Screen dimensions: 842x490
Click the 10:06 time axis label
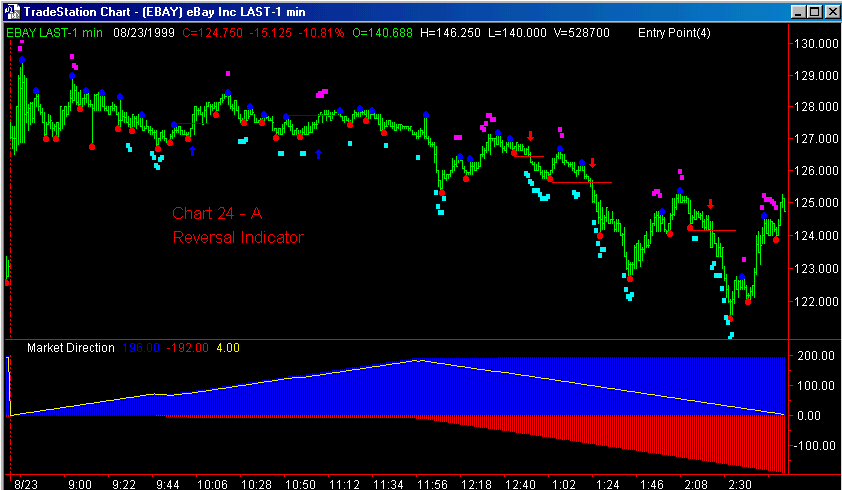click(x=212, y=484)
